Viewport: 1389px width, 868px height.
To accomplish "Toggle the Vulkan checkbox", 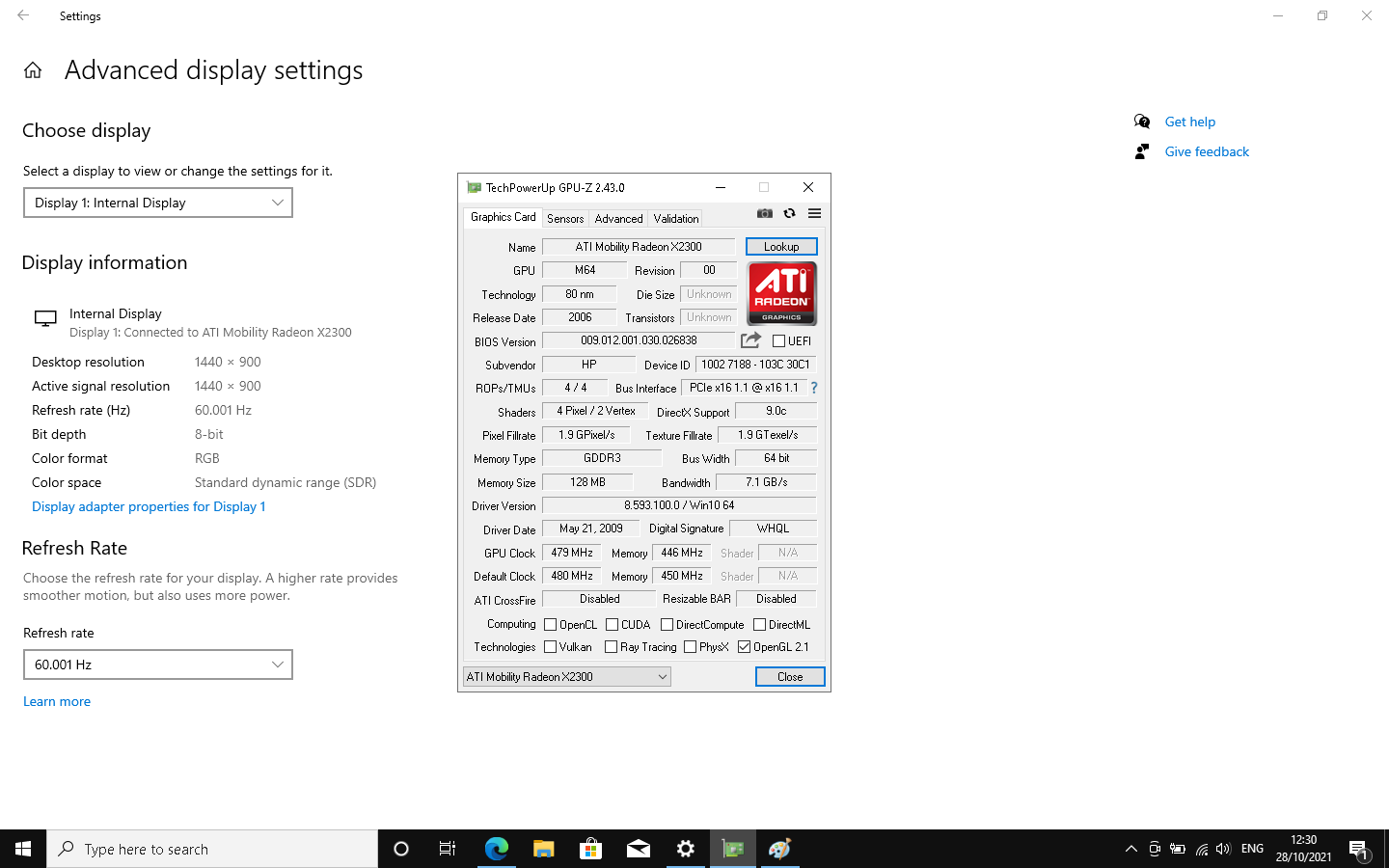I will coord(550,647).
